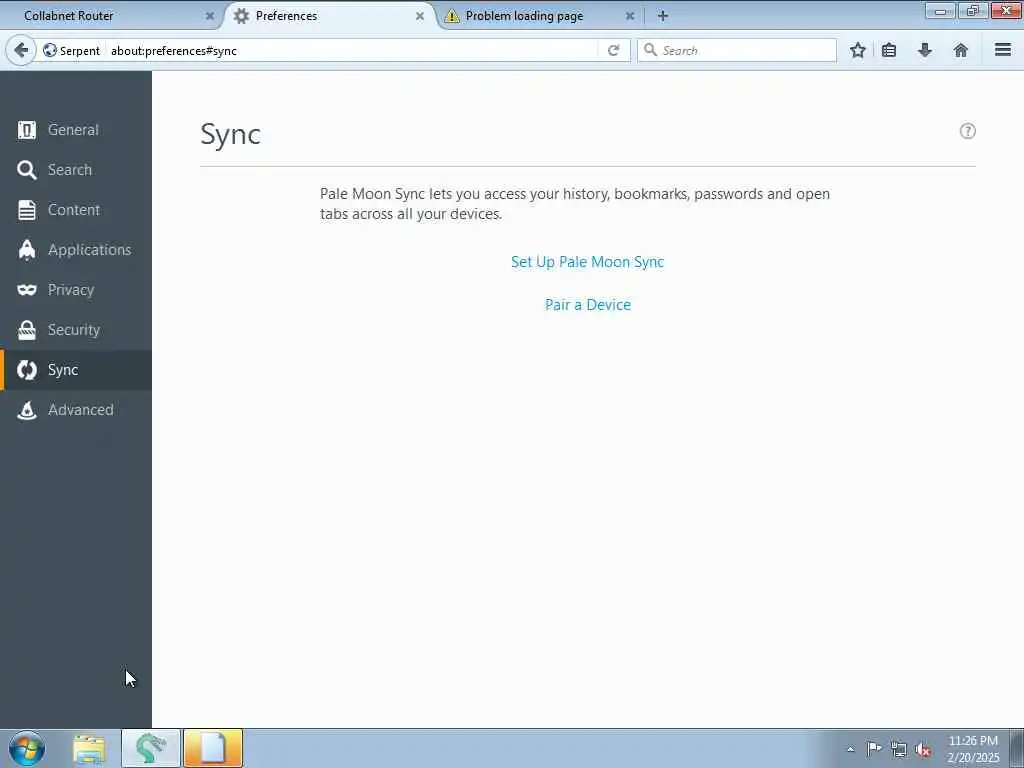Image resolution: width=1024 pixels, height=768 pixels.
Task: Close the Preferences tab
Action: point(420,16)
